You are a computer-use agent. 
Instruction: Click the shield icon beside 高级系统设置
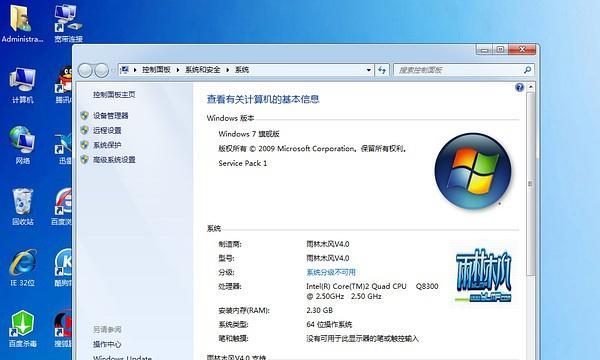(85, 160)
